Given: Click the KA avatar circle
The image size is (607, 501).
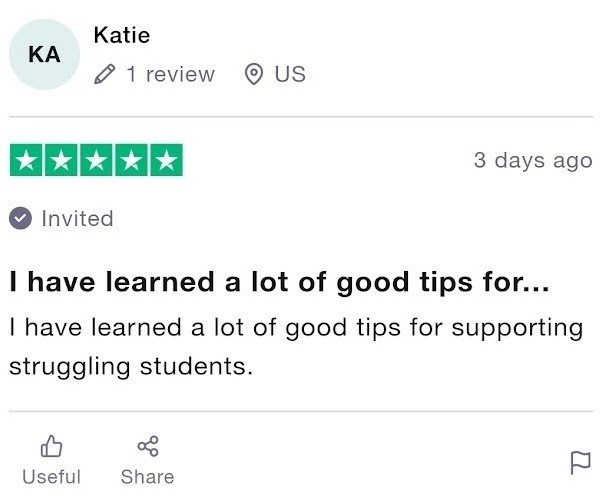Looking at the screenshot, I should pyautogui.click(x=45, y=55).
